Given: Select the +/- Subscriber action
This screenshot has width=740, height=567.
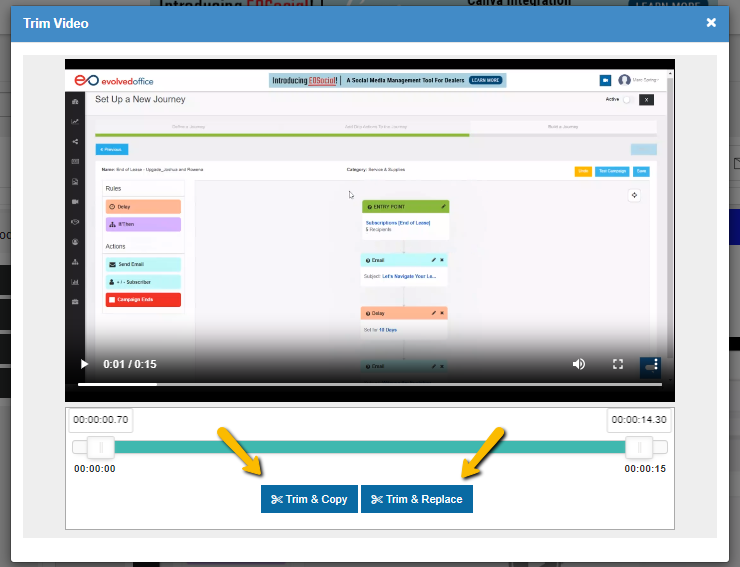Looking at the screenshot, I should tap(143, 282).
